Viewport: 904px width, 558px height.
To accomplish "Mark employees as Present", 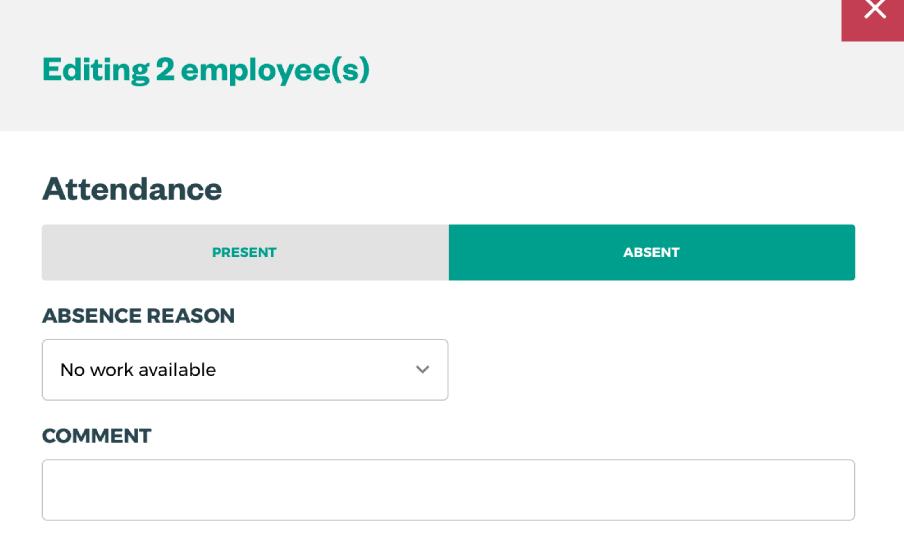I will pyautogui.click(x=245, y=252).
